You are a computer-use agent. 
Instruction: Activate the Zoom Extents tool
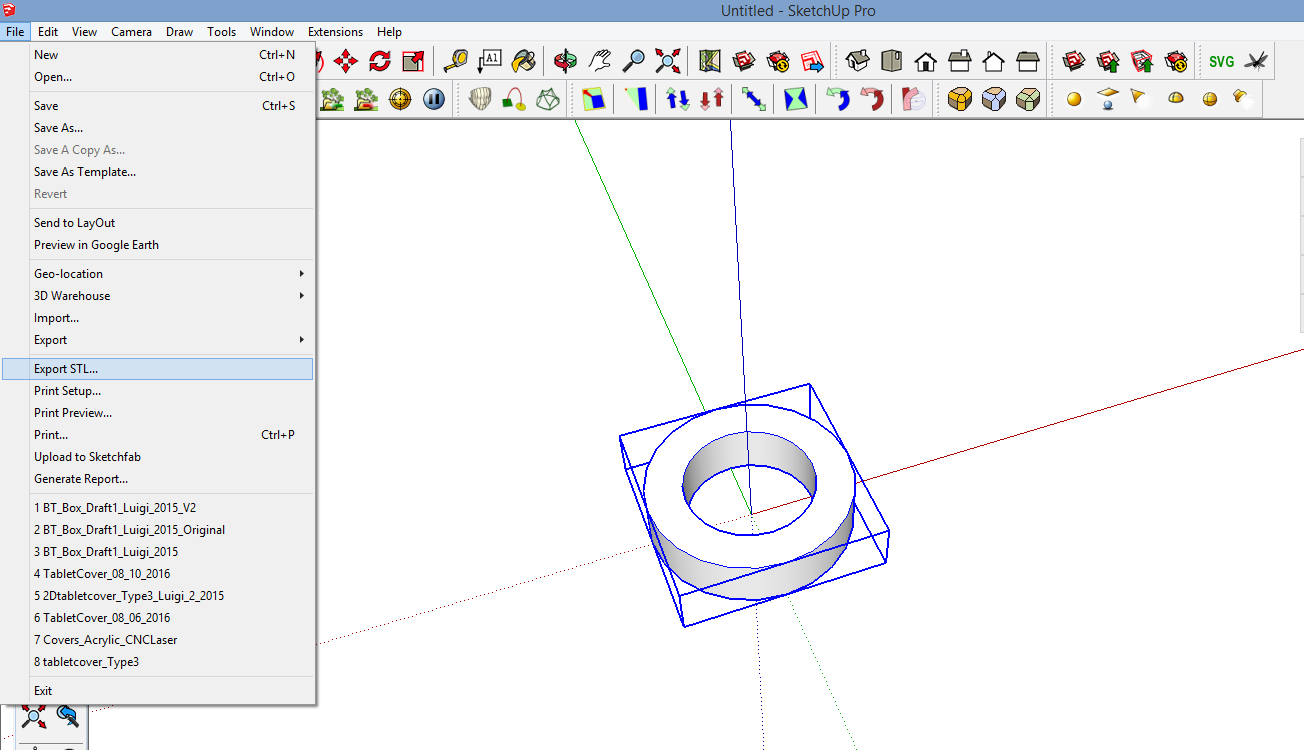tap(666, 61)
